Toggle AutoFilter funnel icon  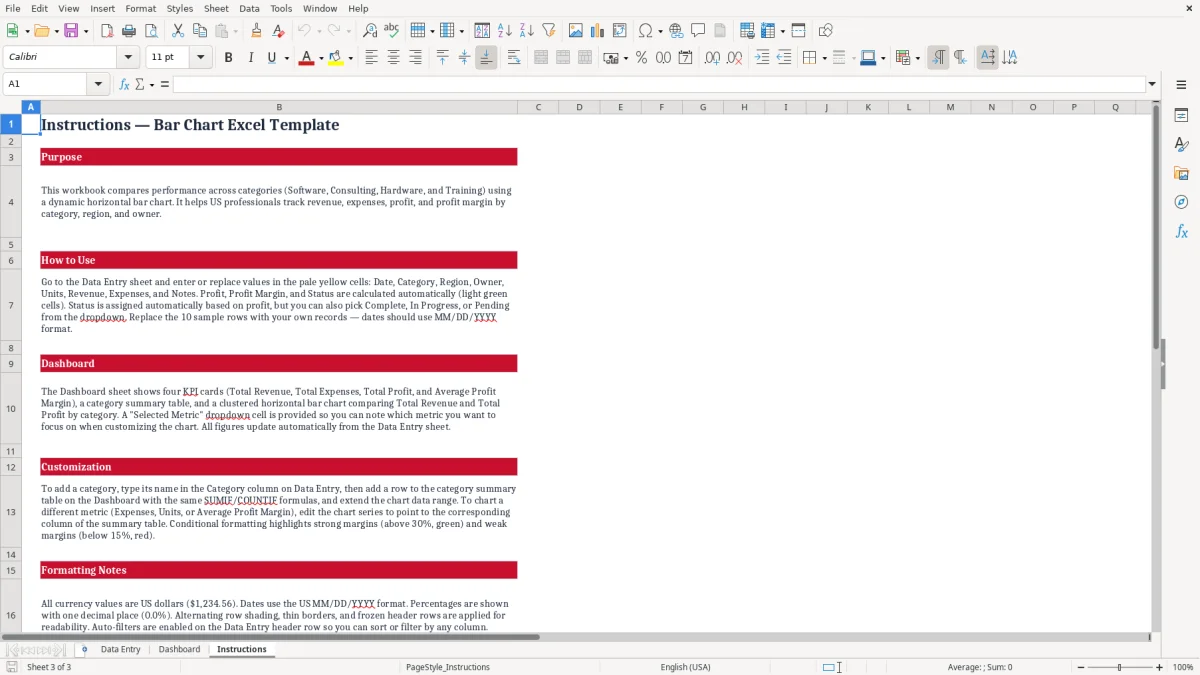coord(549,31)
